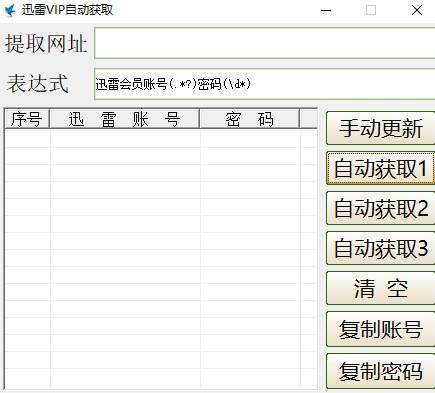The width and height of the screenshot is (435, 393).
Task: Select the 迅雷账号 column header
Action: pyautogui.click(x=124, y=119)
